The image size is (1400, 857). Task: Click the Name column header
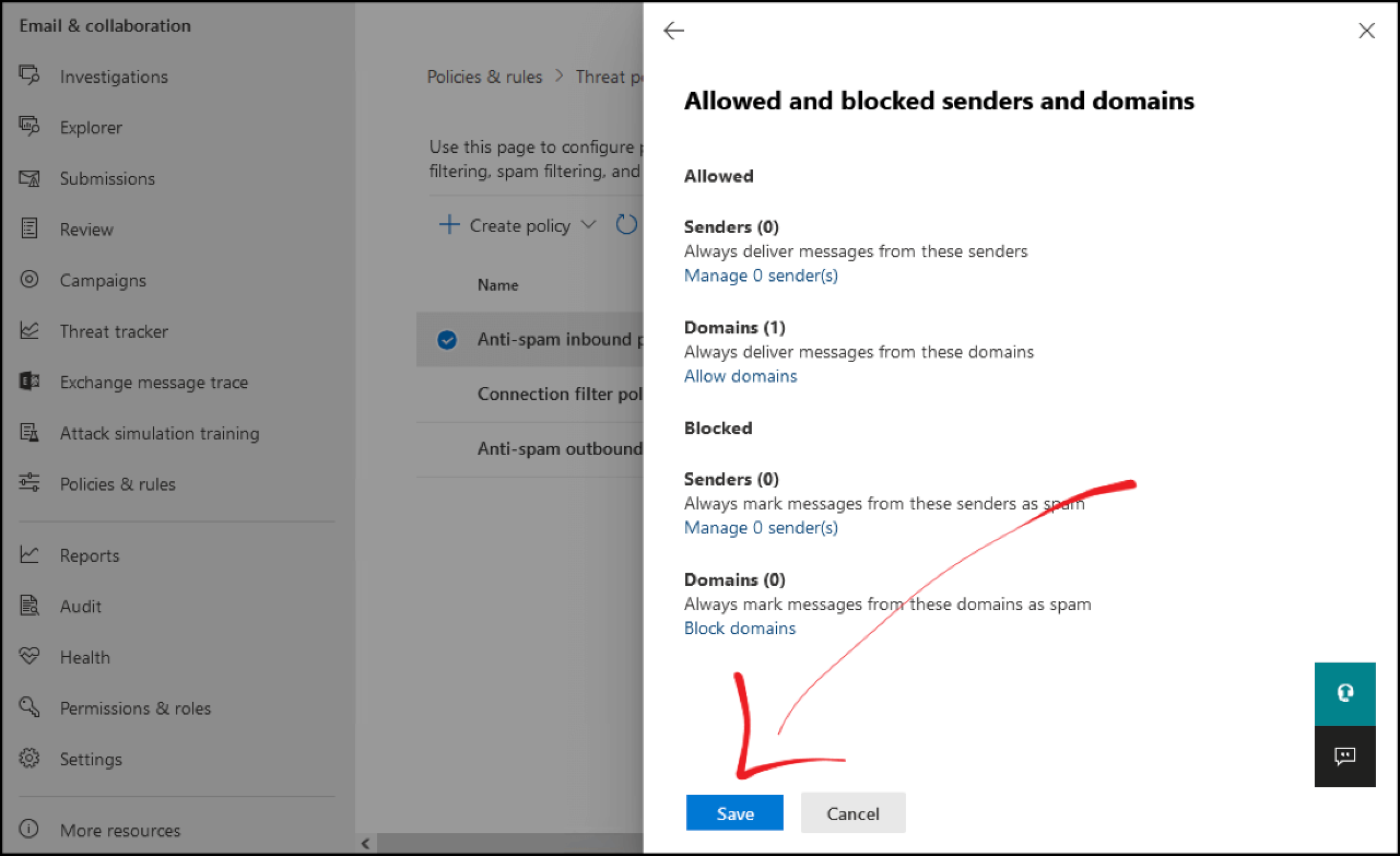498,285
